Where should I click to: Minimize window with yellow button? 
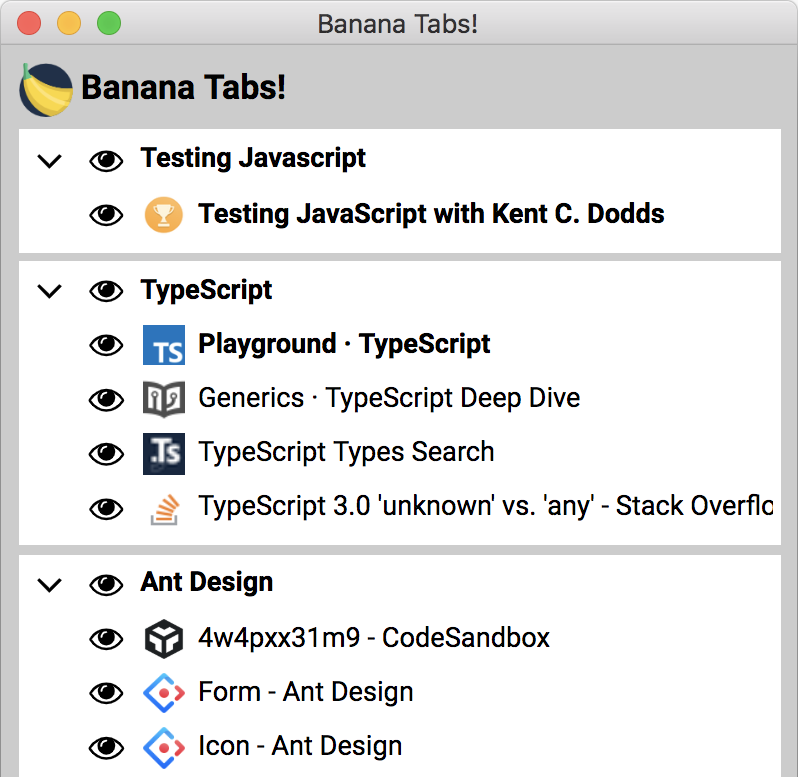[x=69, y=23]
